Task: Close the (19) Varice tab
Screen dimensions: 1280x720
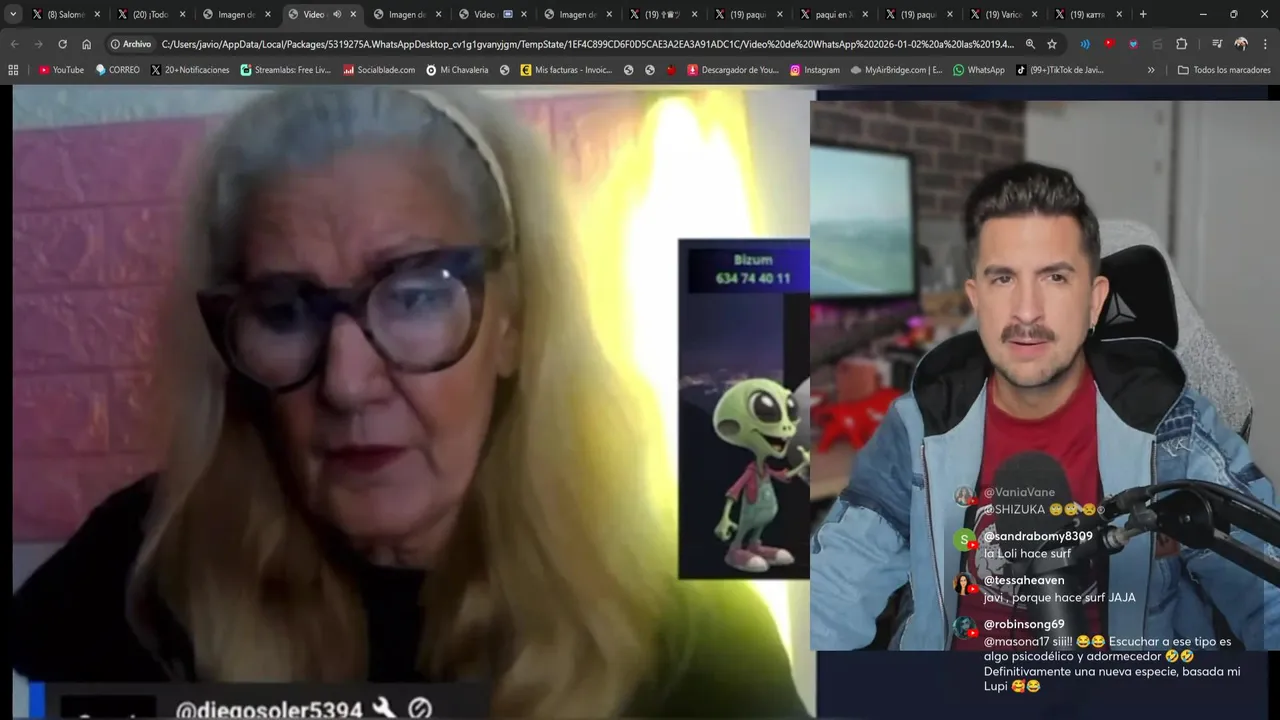Action: point(1034,14)
